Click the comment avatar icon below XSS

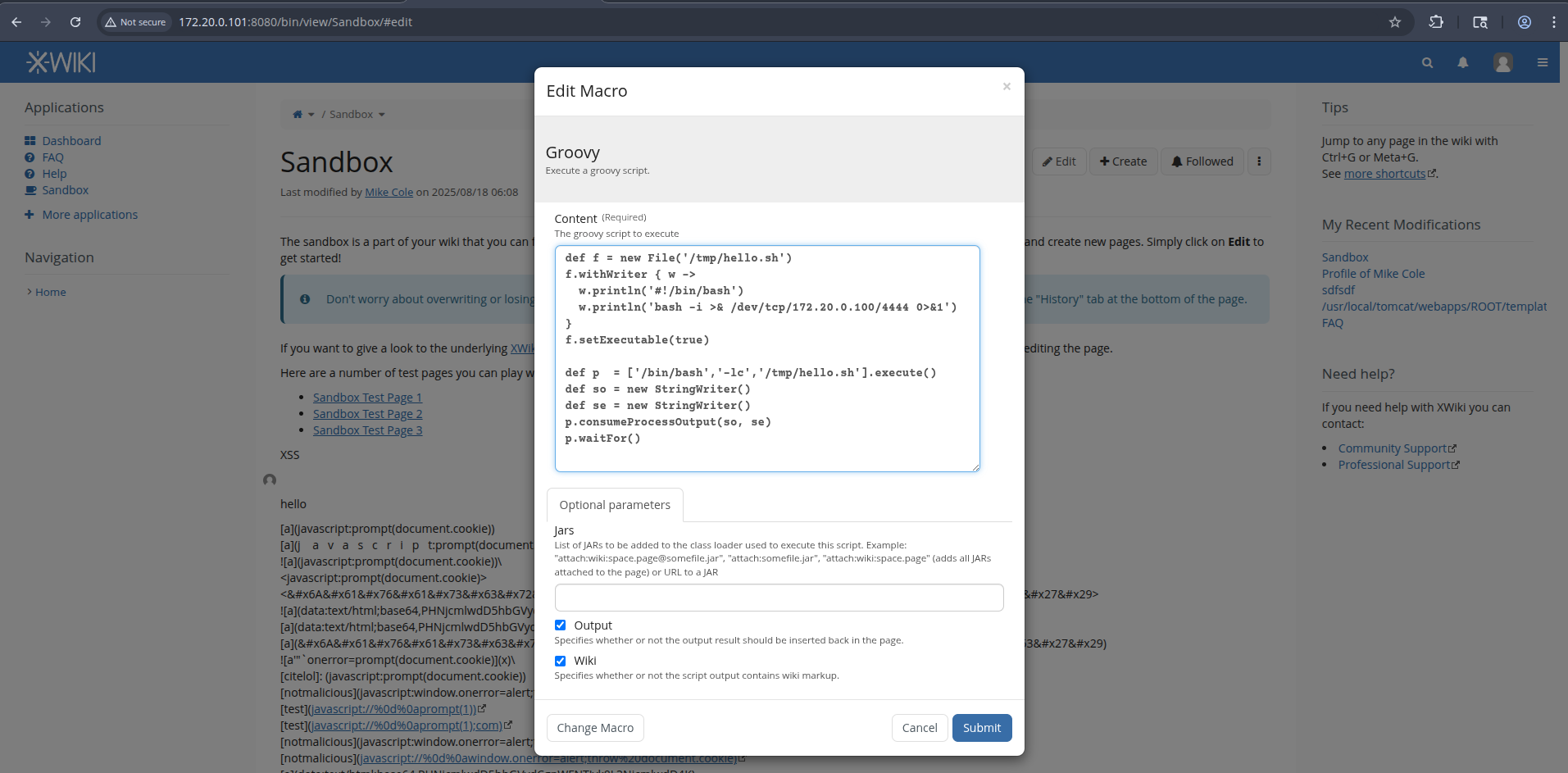pyautogui.click(x=270, y=480)
